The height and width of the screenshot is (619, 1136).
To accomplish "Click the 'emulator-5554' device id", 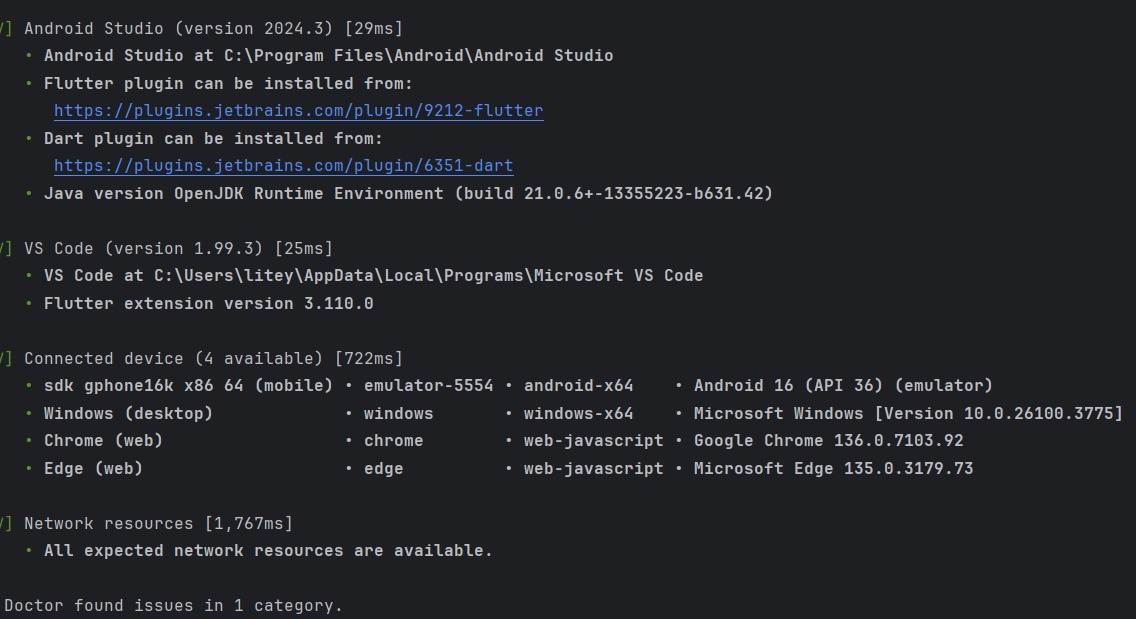I will pyautogui.click(x=428, y=386).
